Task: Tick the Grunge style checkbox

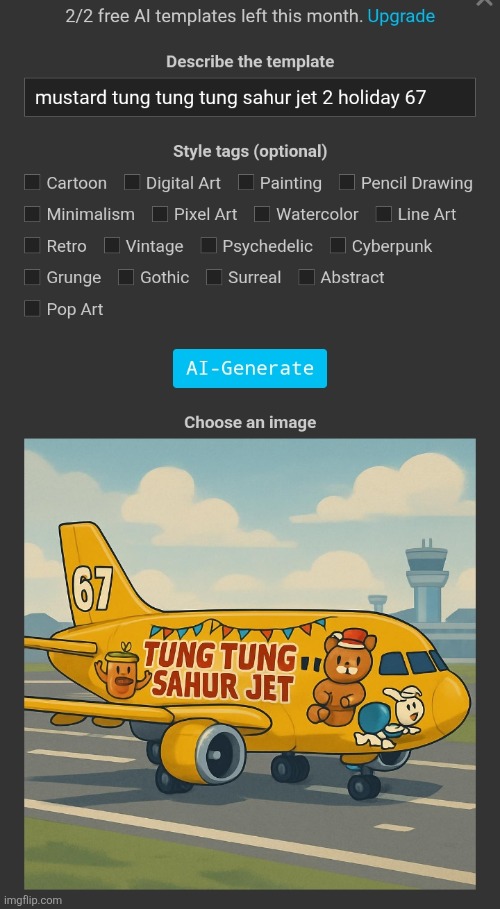Action: coord(32,277)
